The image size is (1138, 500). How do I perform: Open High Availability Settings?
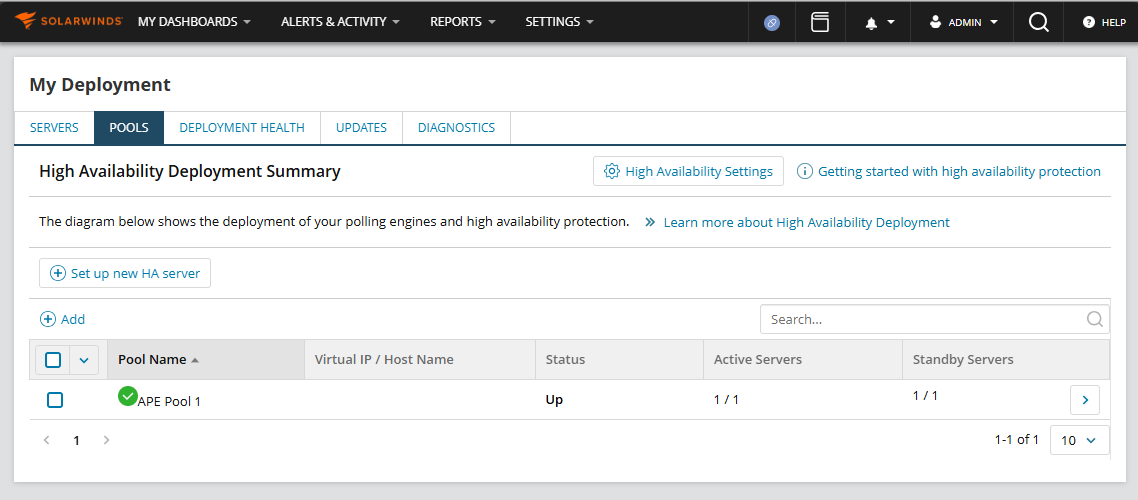[688, 171]
